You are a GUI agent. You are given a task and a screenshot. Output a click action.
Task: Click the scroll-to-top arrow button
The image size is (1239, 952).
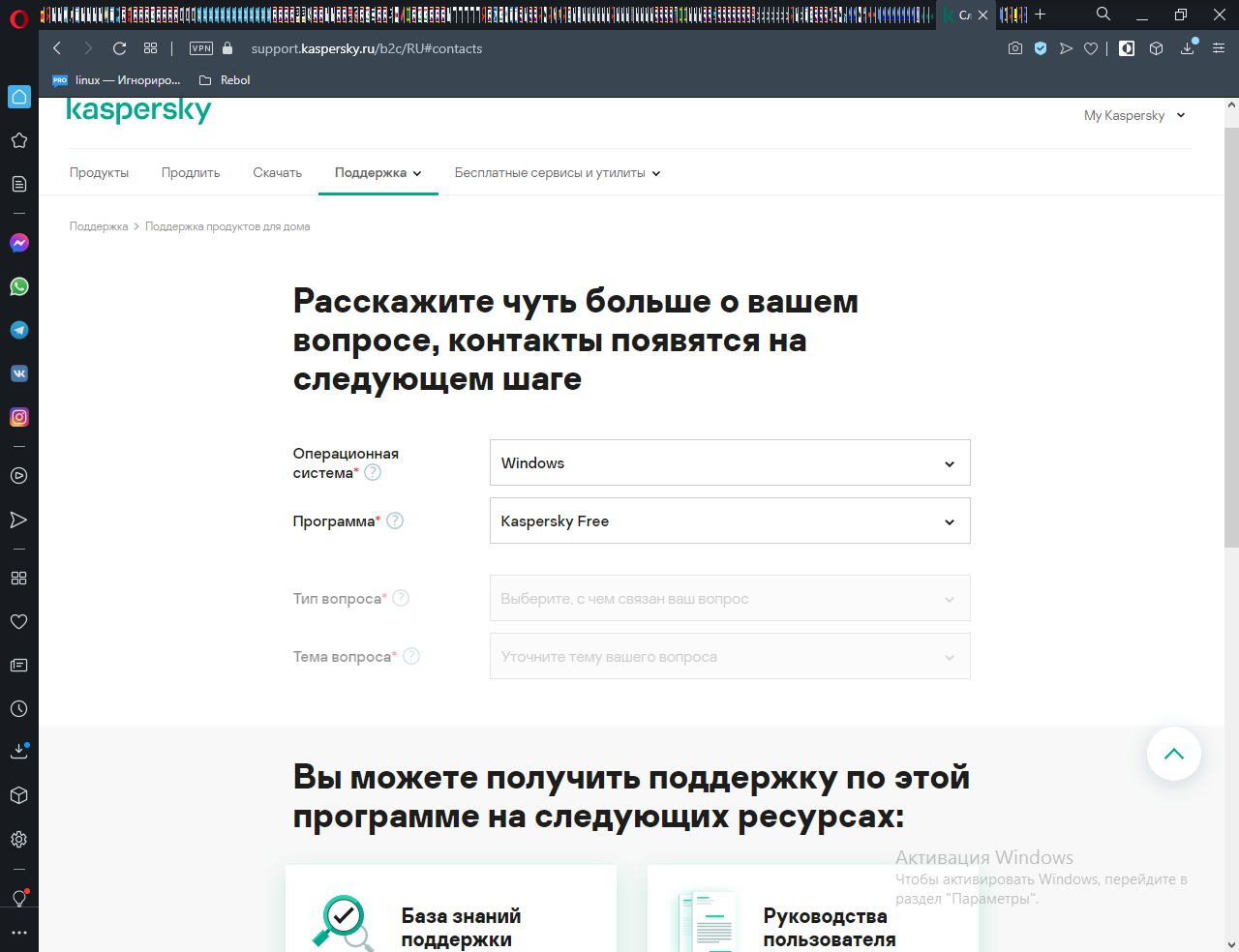pyautogui.click(x=1174, y=754)
